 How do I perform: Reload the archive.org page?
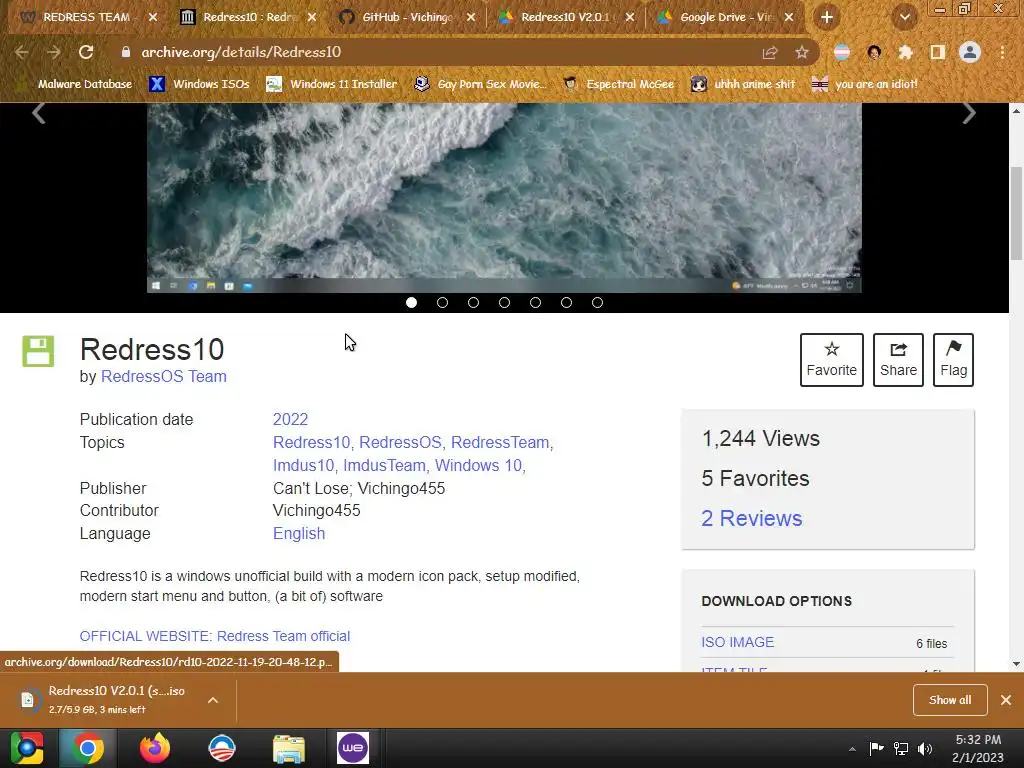click(x=86, y=52)
